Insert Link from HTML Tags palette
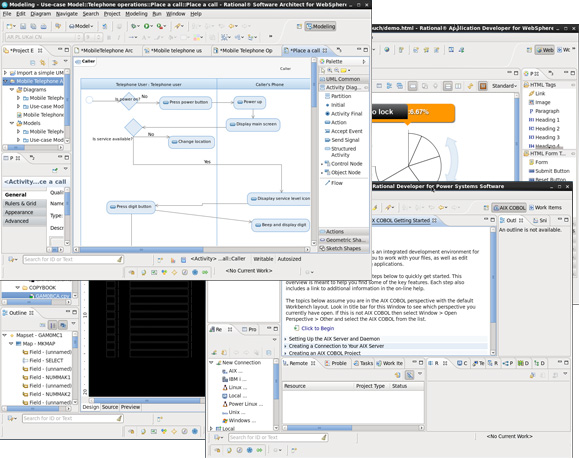Viewport: 580px width, 459px height. coord(537,94)
